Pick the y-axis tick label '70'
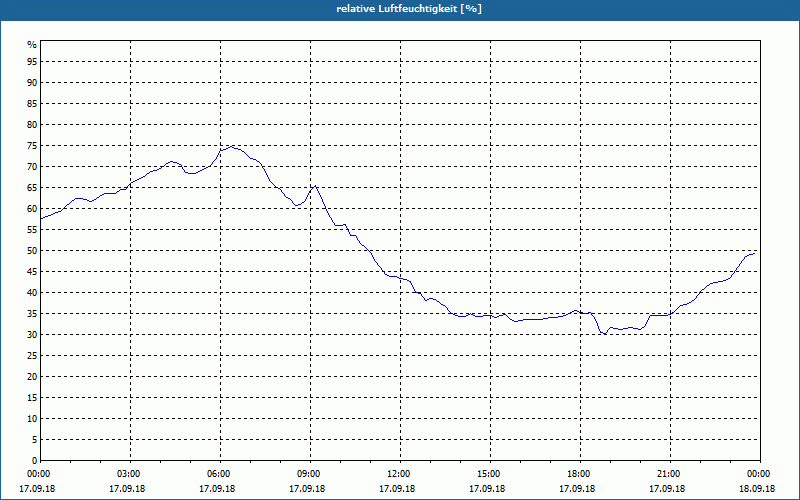800x500 pixels. (x=32, y=166)
